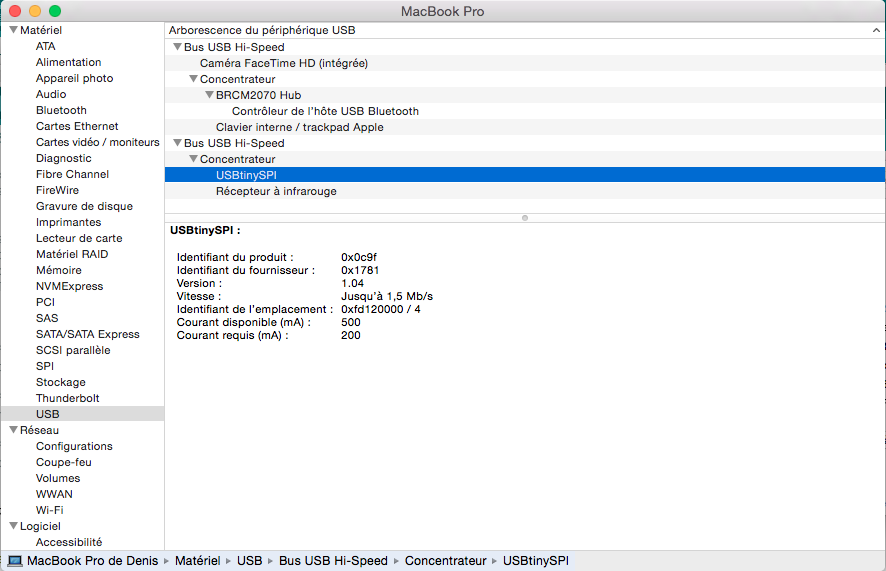Collapse the Logiciel section triangle

[x=14, y=526]
